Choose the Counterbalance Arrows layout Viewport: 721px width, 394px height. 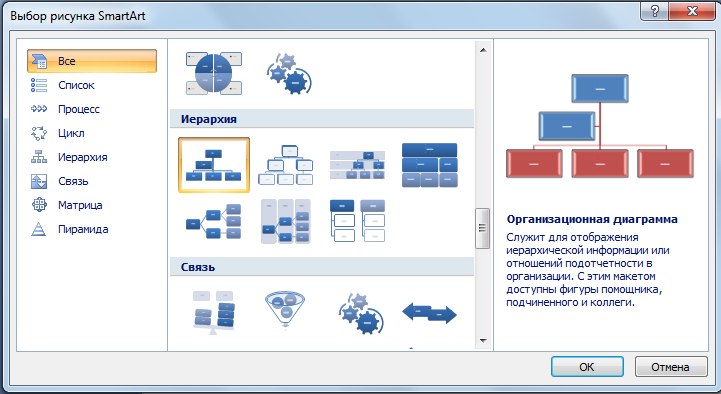[429, 314]
